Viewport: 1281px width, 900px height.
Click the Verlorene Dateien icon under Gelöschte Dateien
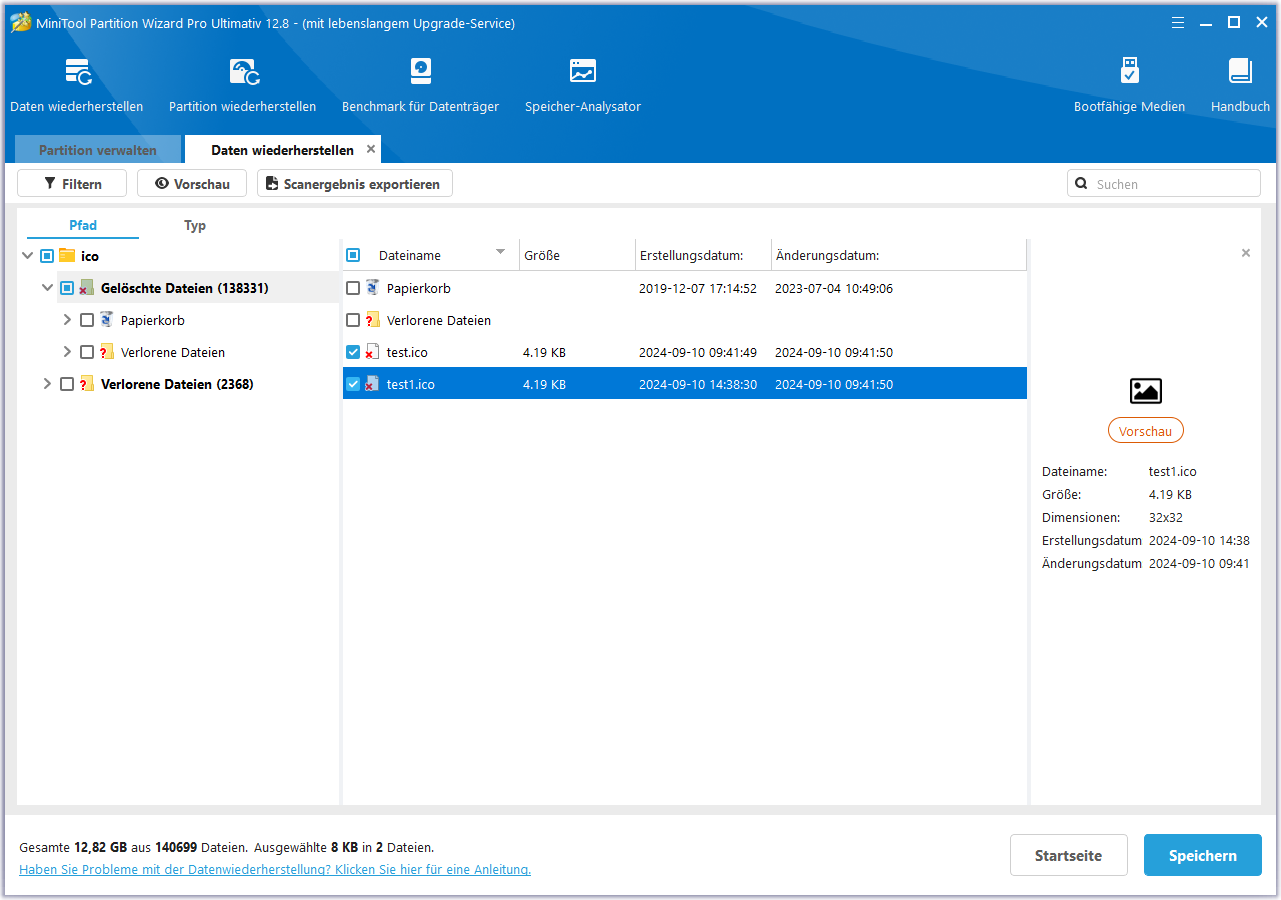click(107, 352)
